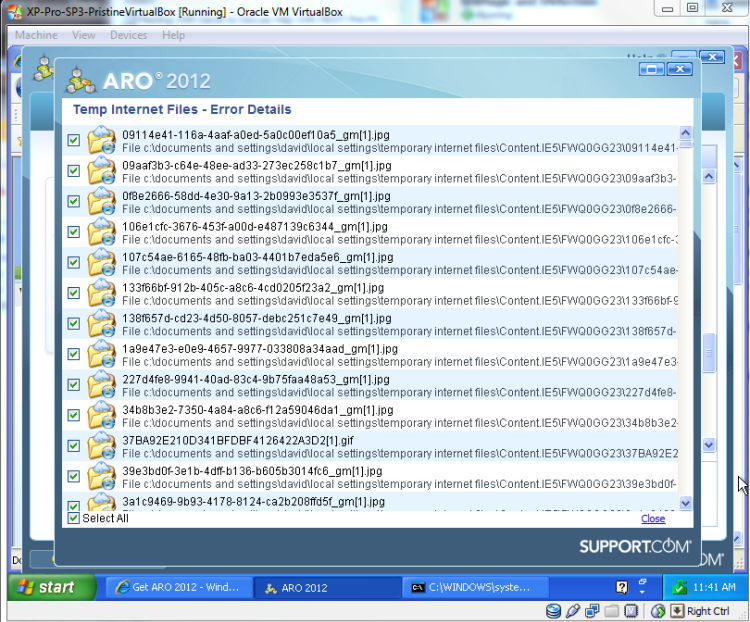Click the folder icon for 133f66bf file entry

click(x=101, y=293)
